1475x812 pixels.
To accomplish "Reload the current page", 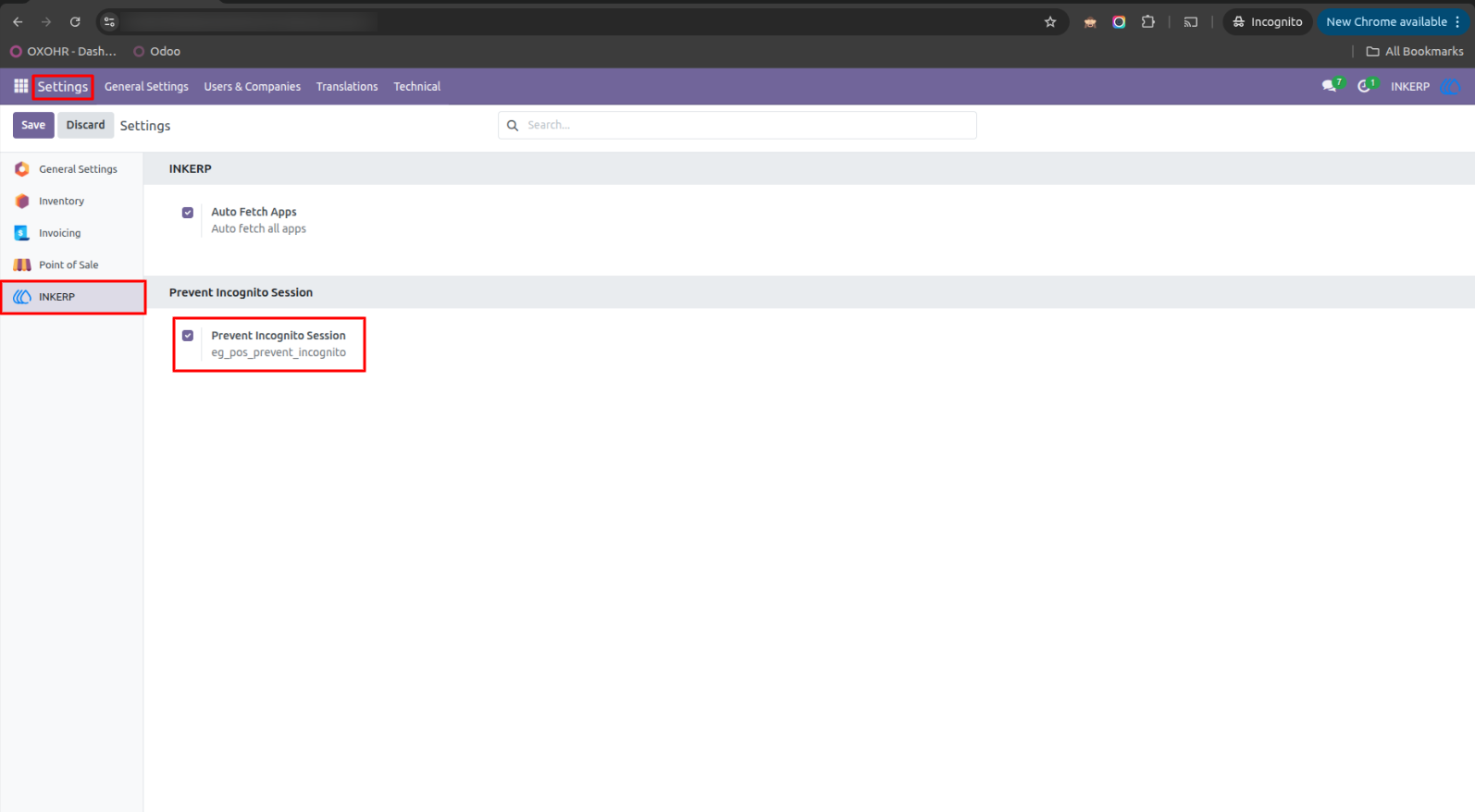I will (x=75, y=21).
